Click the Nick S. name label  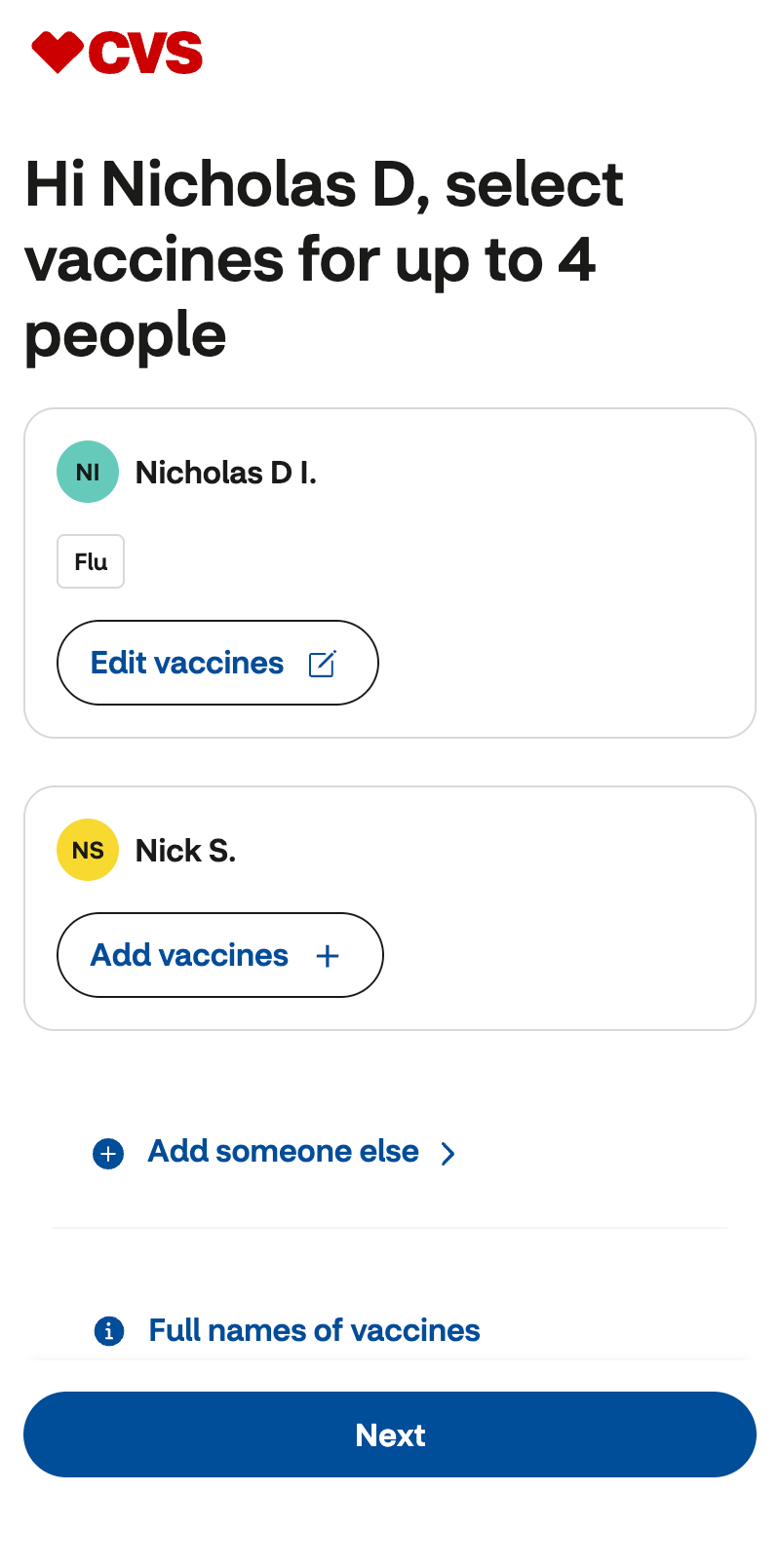(x=185, y=851)
